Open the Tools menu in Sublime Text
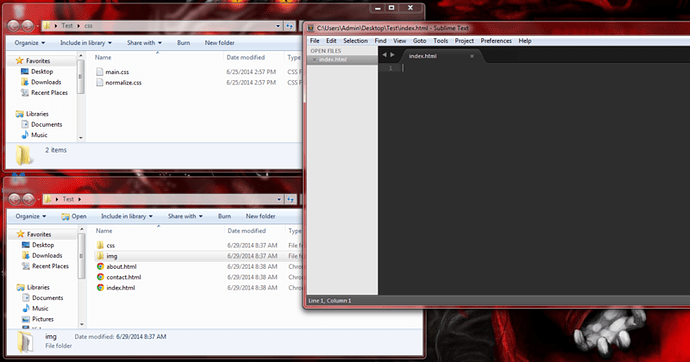Image resolution: width=690 pixels, height=362 pixels. [440, 41]
